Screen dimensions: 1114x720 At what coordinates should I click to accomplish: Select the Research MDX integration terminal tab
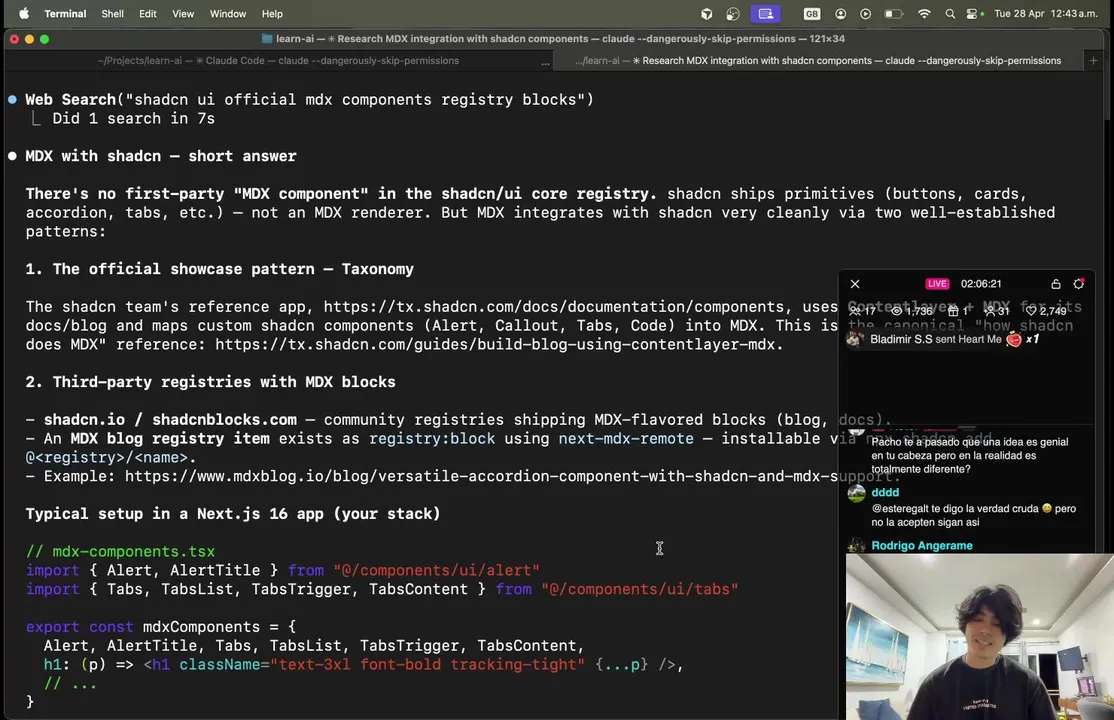pos(818,61)
